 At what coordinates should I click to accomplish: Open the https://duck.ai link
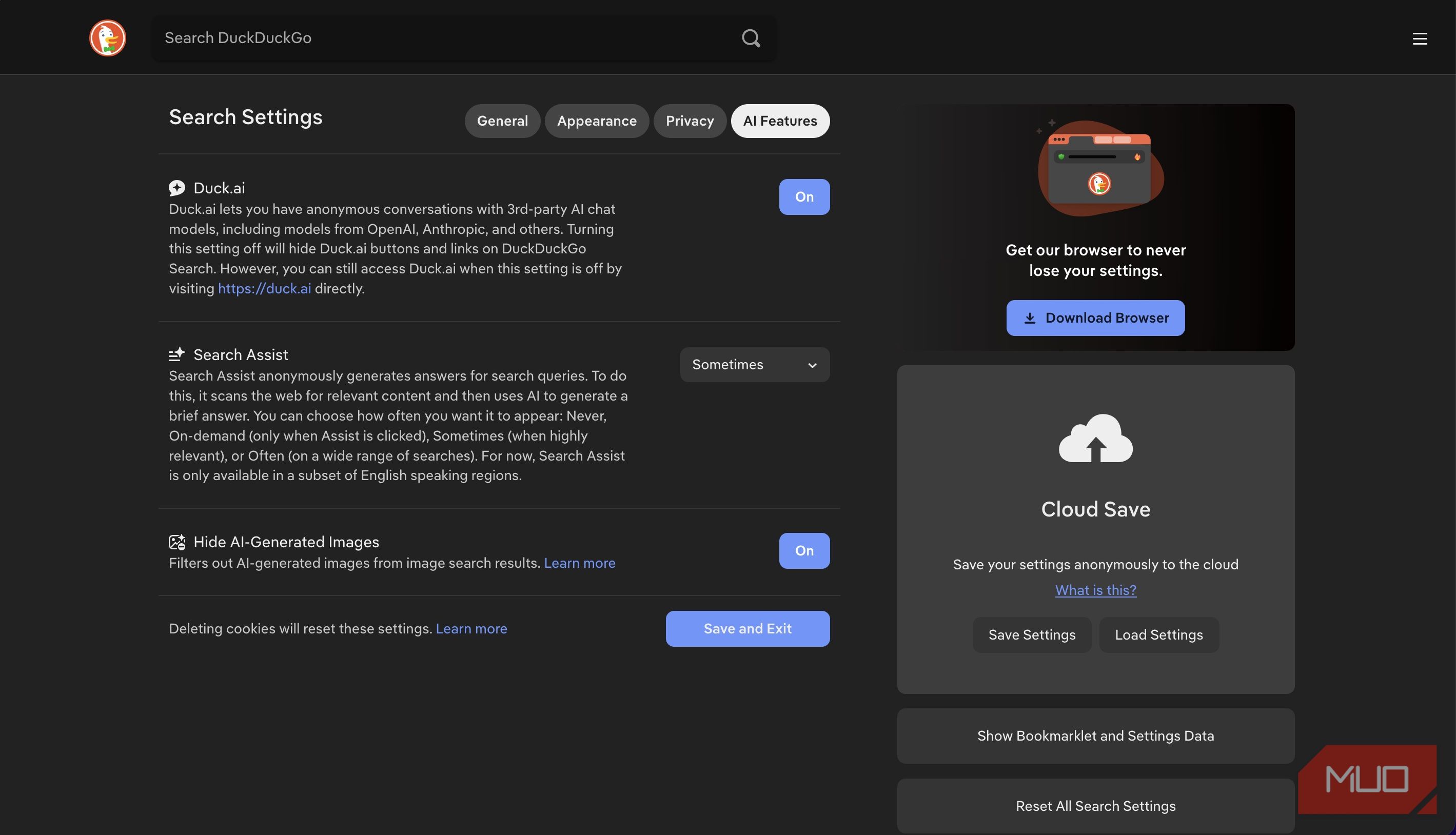point(264,288)
